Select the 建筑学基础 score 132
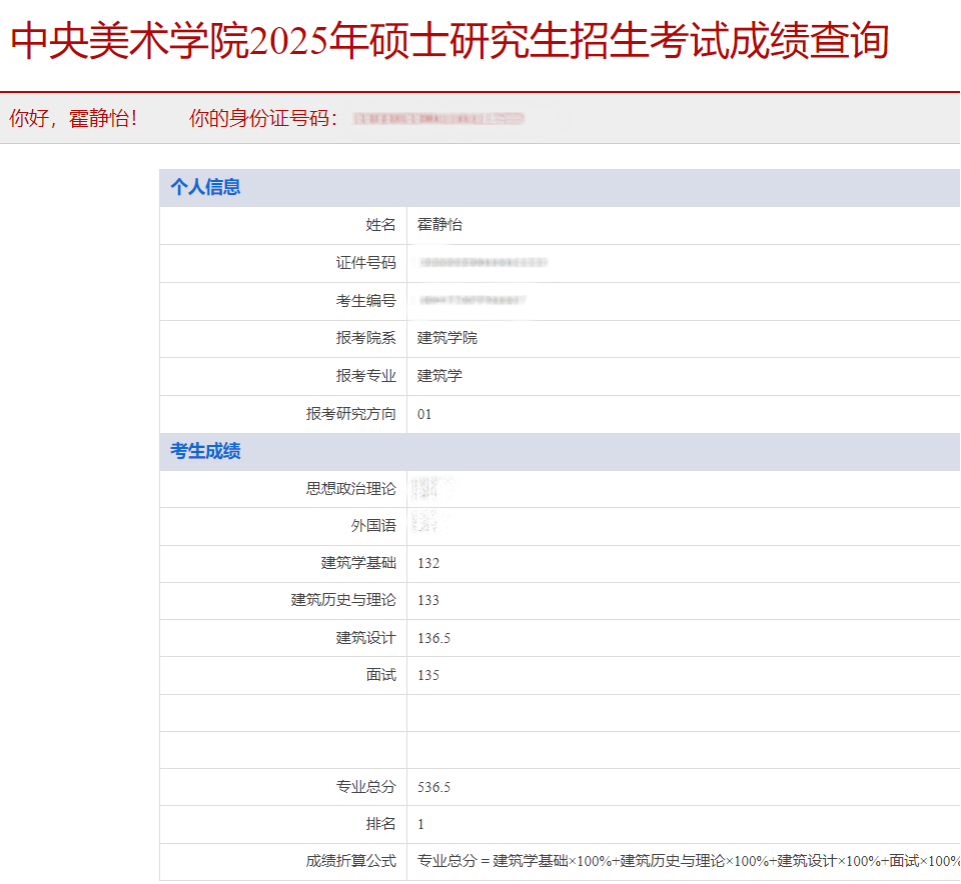Image resolution: width=961 pixels, height=884 pixels. tap(427, 564)
